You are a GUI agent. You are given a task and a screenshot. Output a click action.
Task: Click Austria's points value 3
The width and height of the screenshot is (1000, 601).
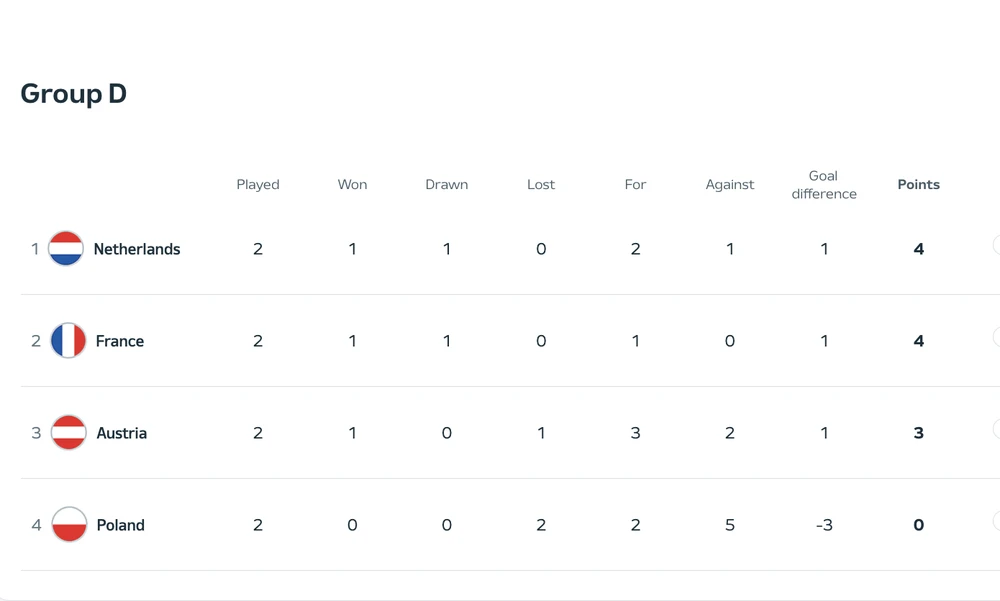click(x=918, y=433)
